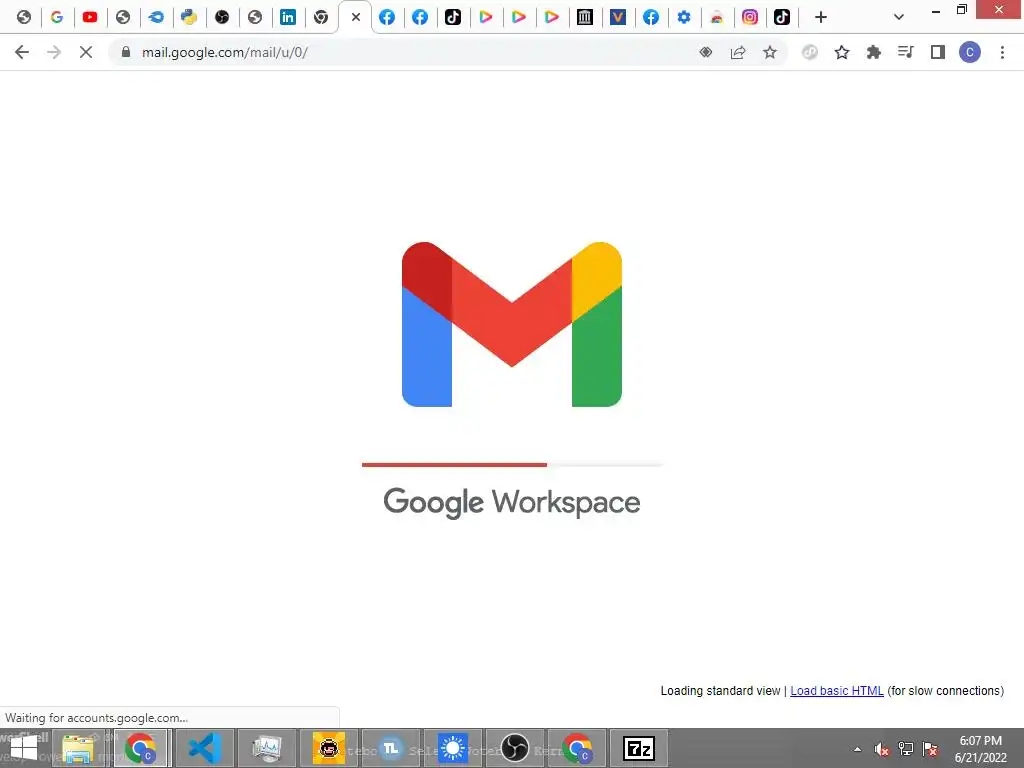
Task: Stop loading the page
Action: click(x=86, y=52)
